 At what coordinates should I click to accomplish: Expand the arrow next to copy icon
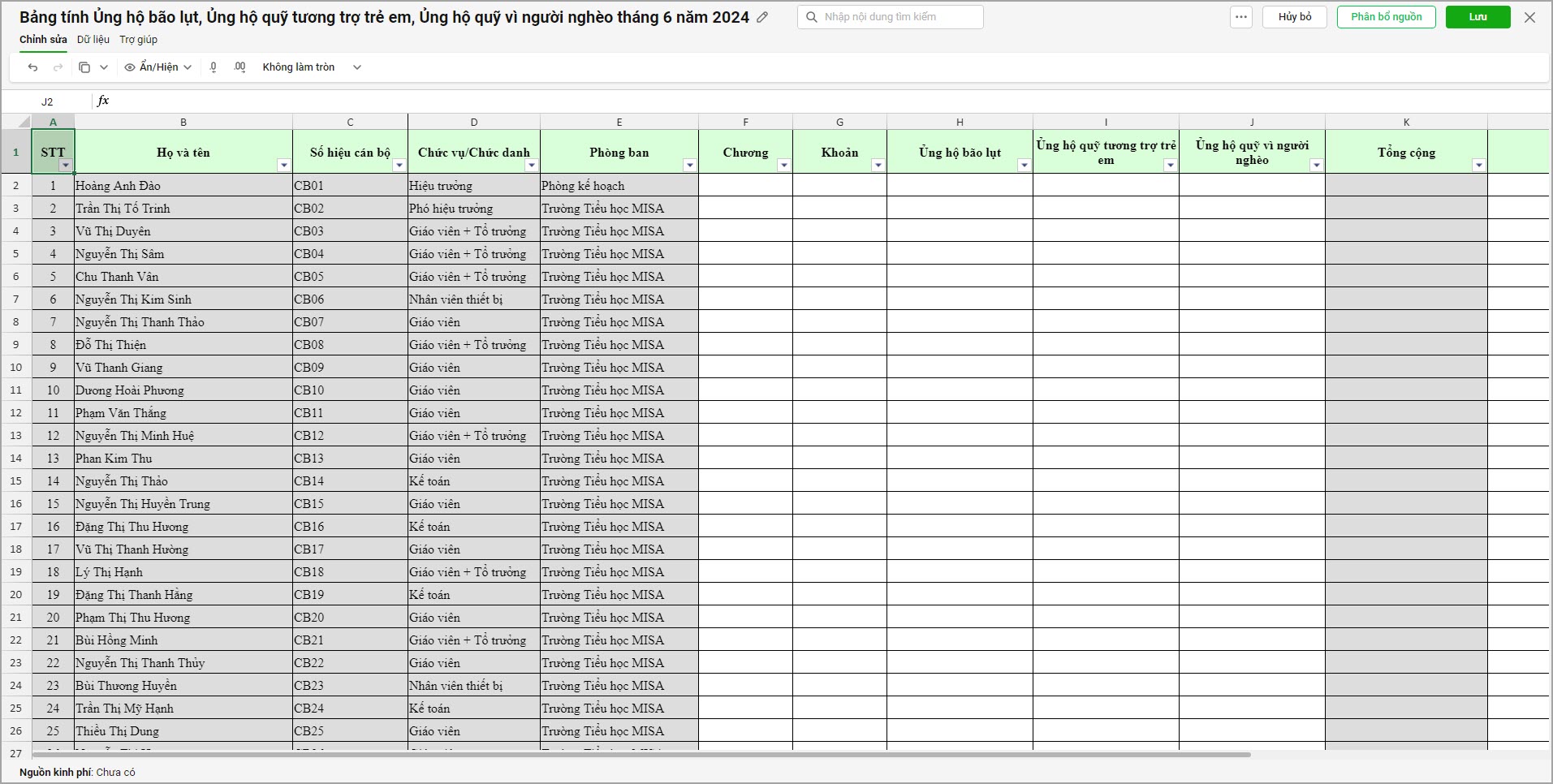pyautogui.click(x=104, y=67)
